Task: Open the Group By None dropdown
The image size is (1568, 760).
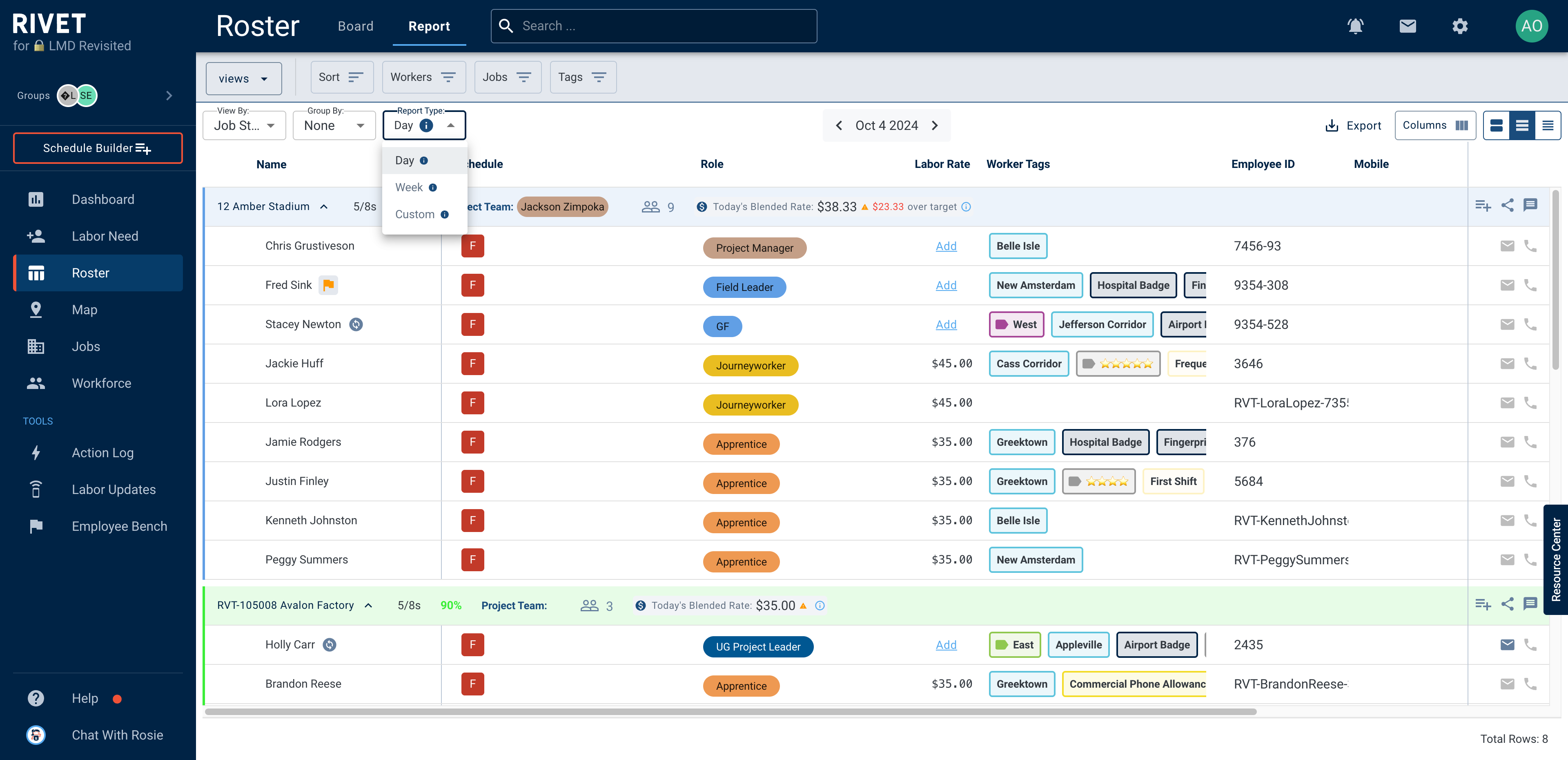Action: pos(334,125)
